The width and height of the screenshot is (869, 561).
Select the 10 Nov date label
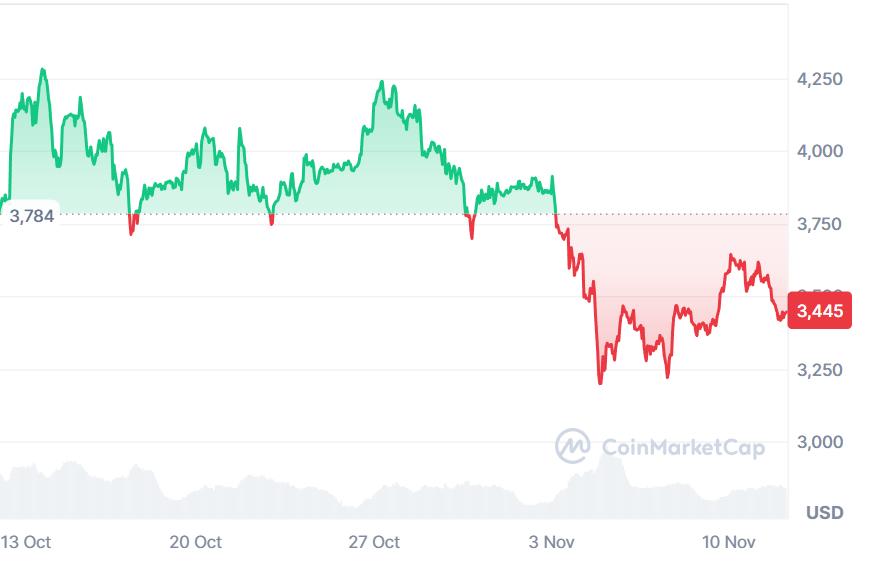point(728,542)
